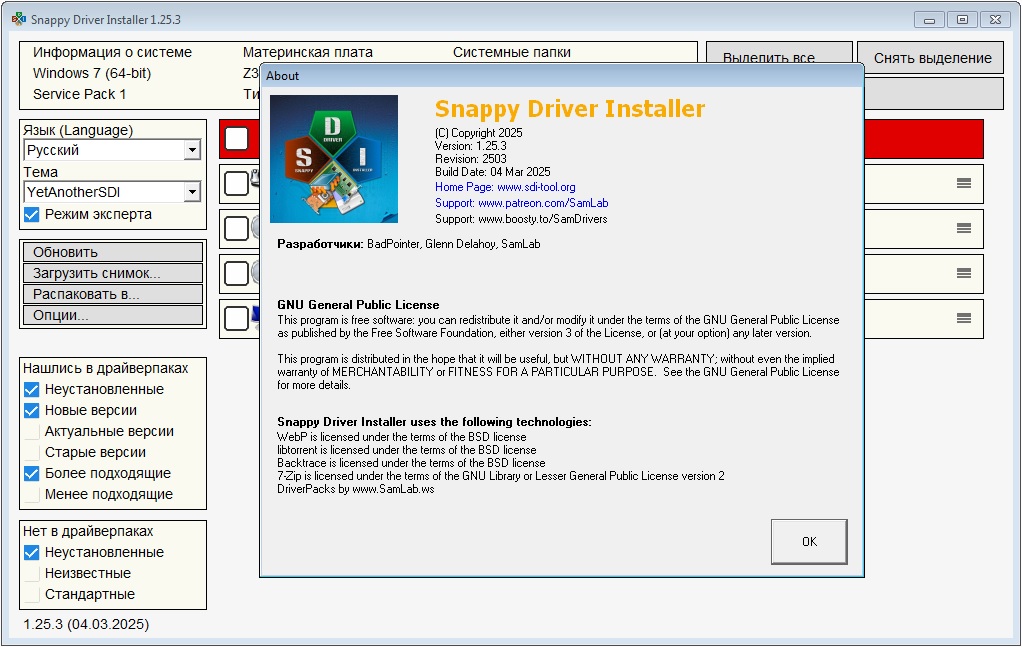Click Системные папки heading

(x=512, y=52)
